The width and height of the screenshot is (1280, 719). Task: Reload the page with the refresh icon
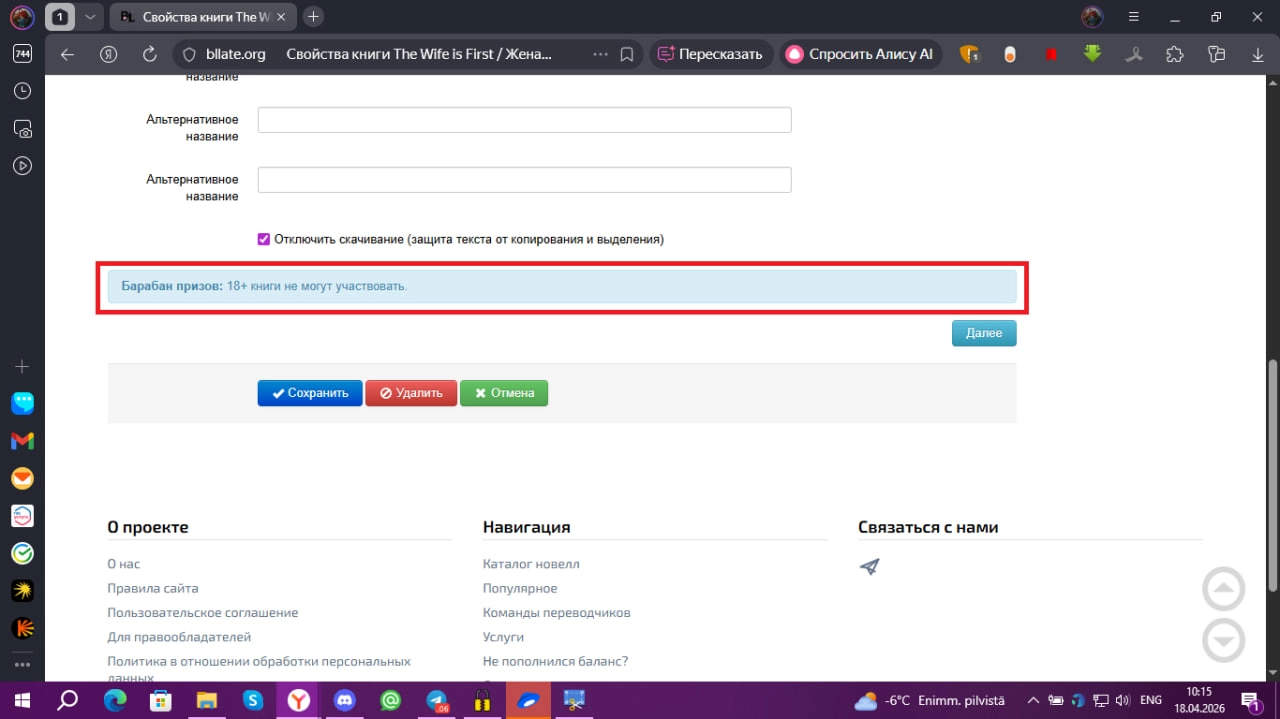click(x=150, y=54)
